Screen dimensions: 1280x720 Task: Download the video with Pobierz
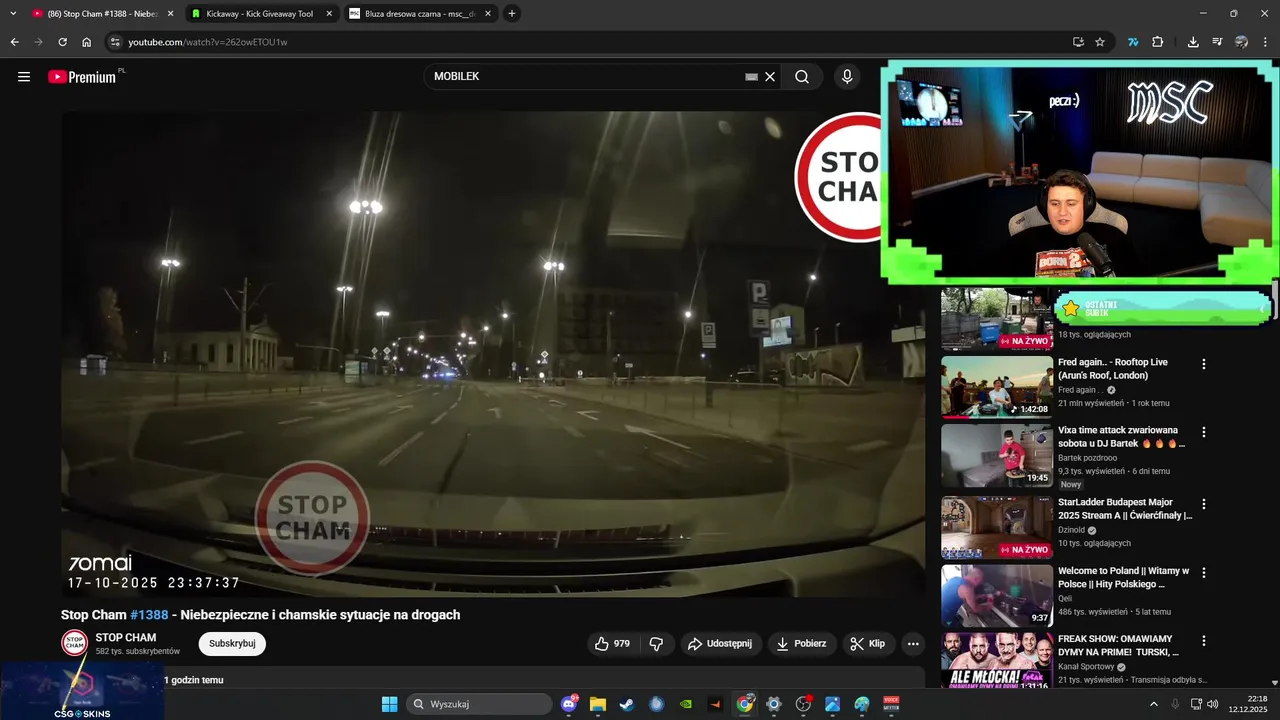pyautogui.click(x=802, y=644)
